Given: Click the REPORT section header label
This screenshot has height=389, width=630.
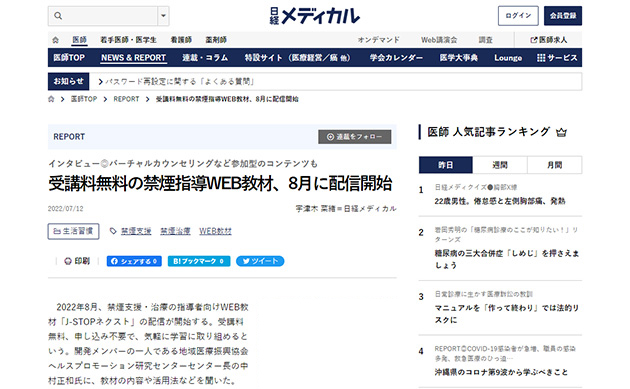Looking at the screenshot, I should point(69,137).
